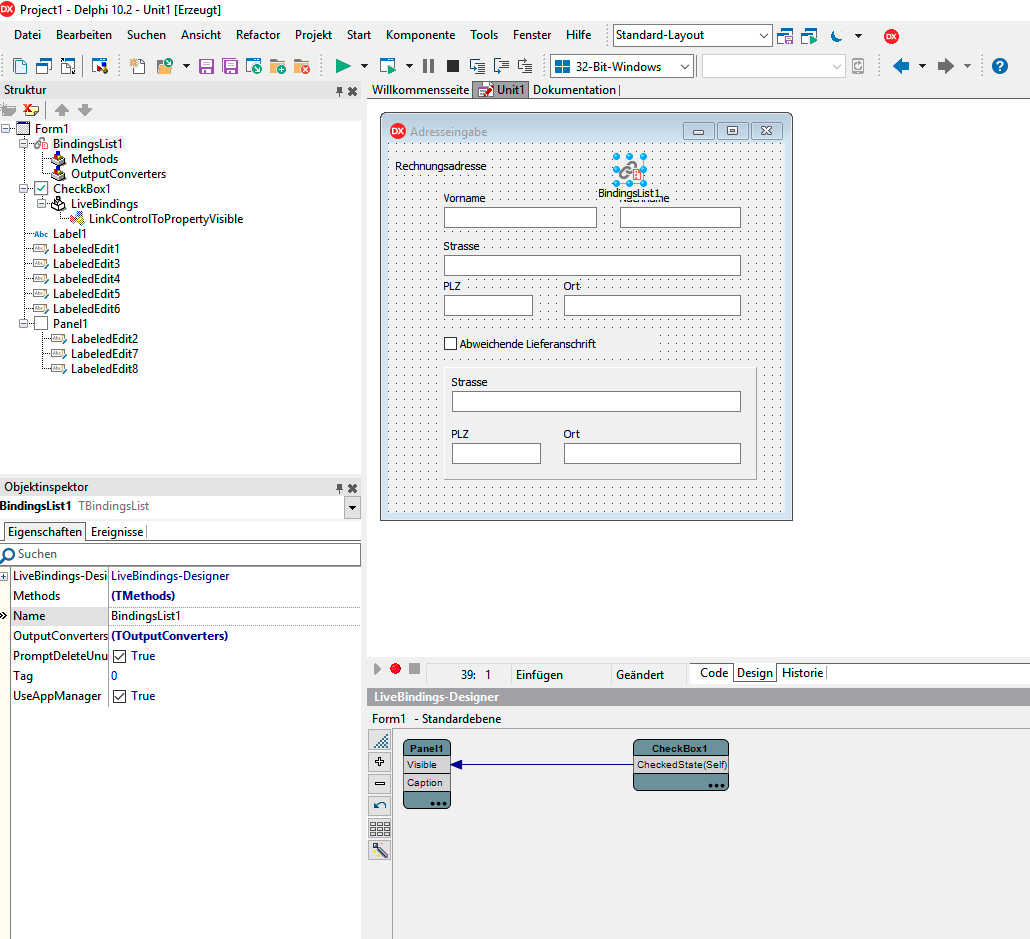Screen dimensions: 1030x939
Task: Open the 32-Bit-Windows platform dropdown
Action: [x=684, y=66]
